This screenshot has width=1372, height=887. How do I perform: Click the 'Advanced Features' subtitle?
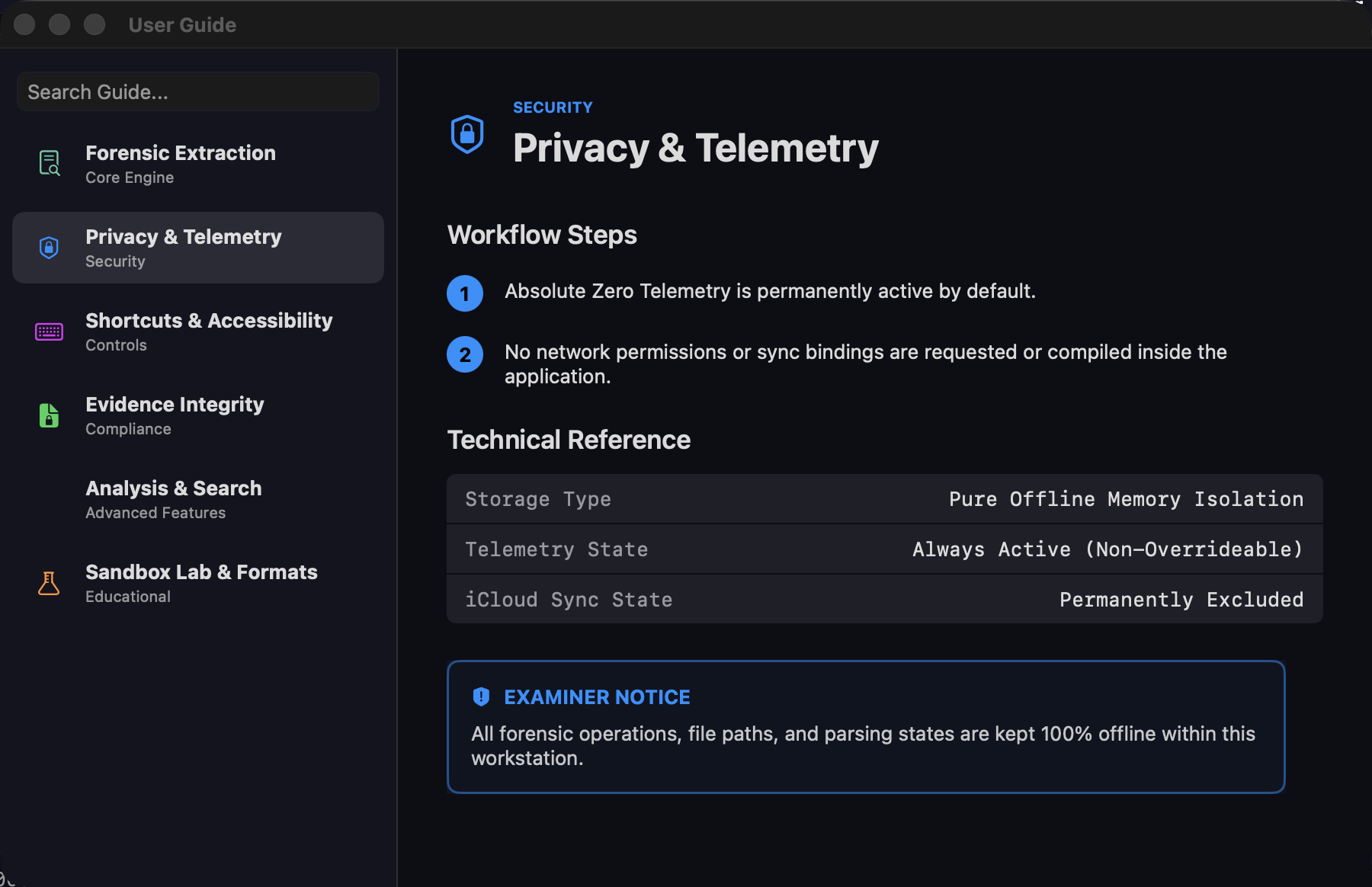(x=155, y=513)
